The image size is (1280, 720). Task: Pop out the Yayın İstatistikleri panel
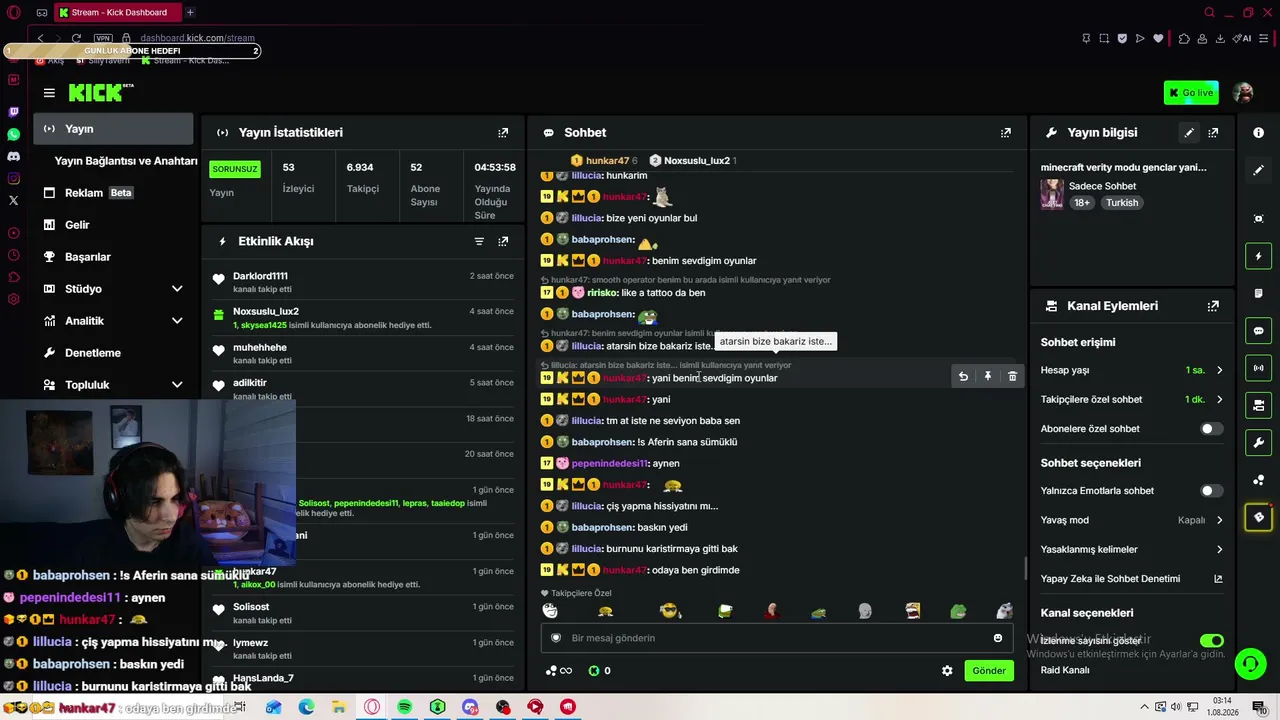tap(503, 132)
